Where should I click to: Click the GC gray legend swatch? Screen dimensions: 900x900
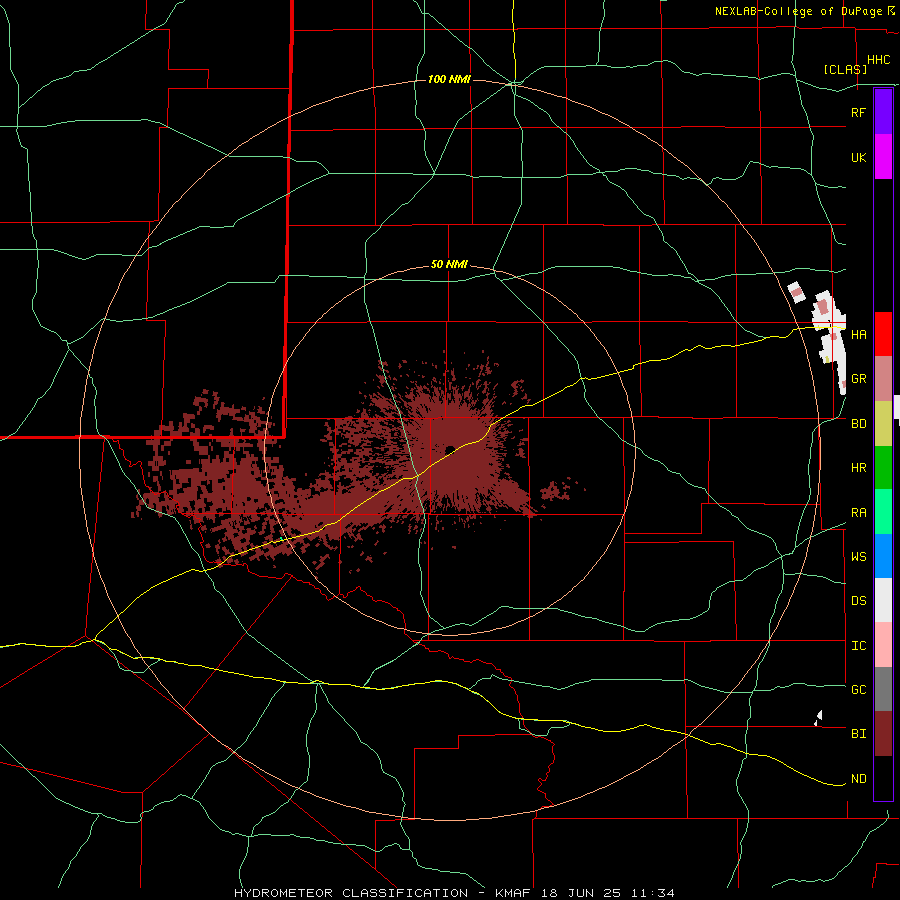(883, 689)
